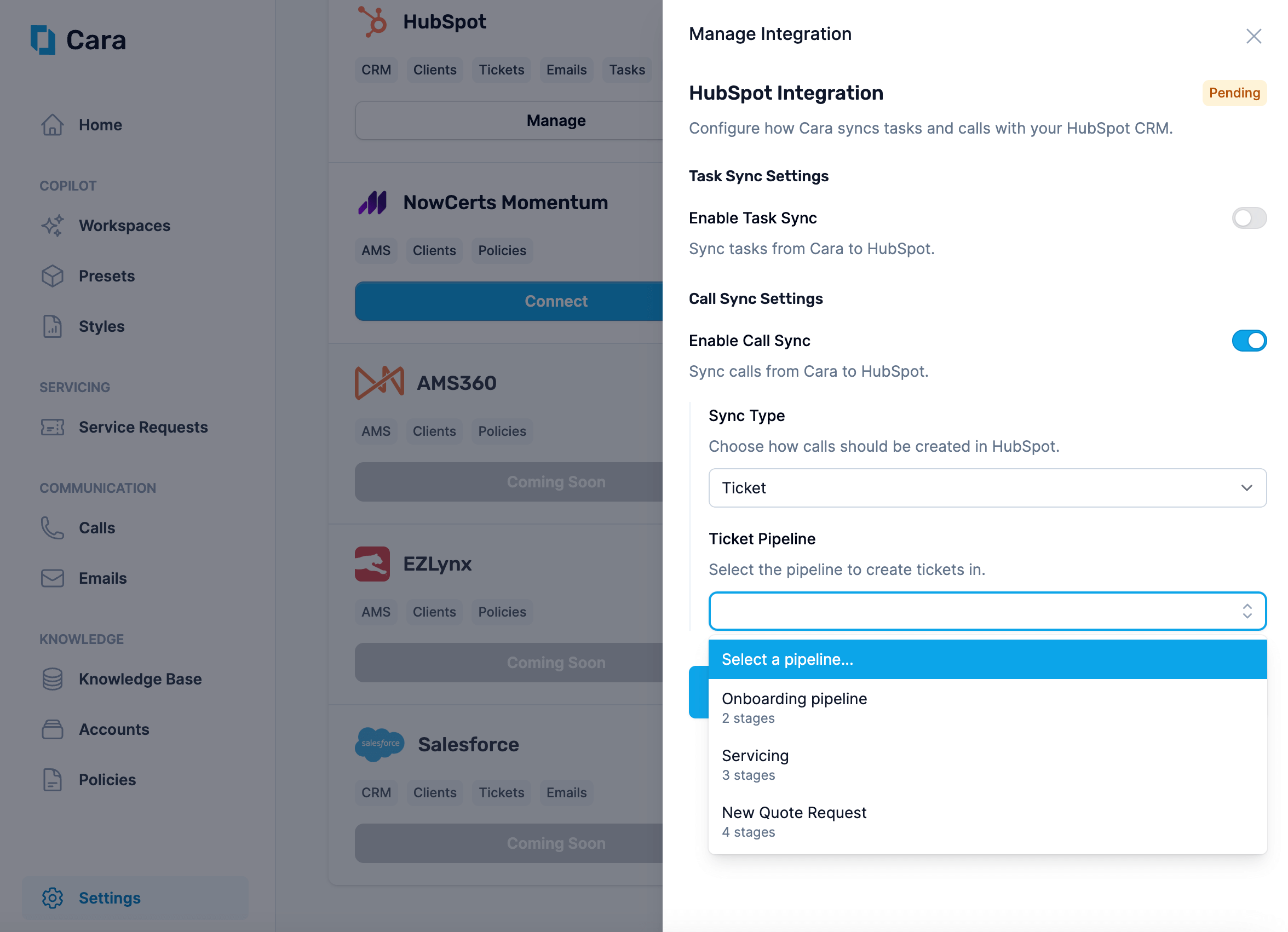The width and height of the screenshot is (1288, 932).
Task: Click the Salesforce cloud logo
Action: point(380,744)
